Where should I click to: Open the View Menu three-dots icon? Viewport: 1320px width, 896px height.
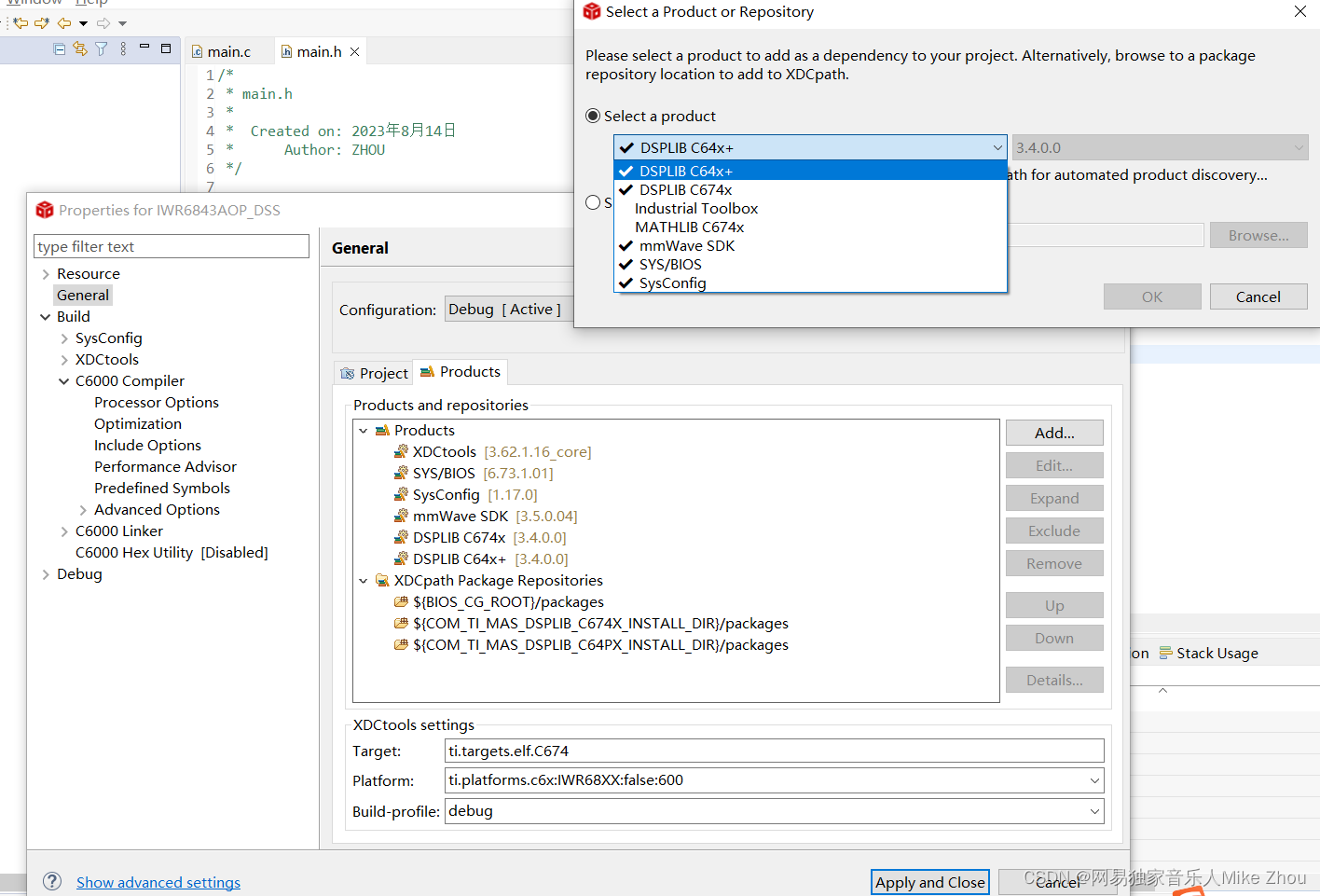123,49
